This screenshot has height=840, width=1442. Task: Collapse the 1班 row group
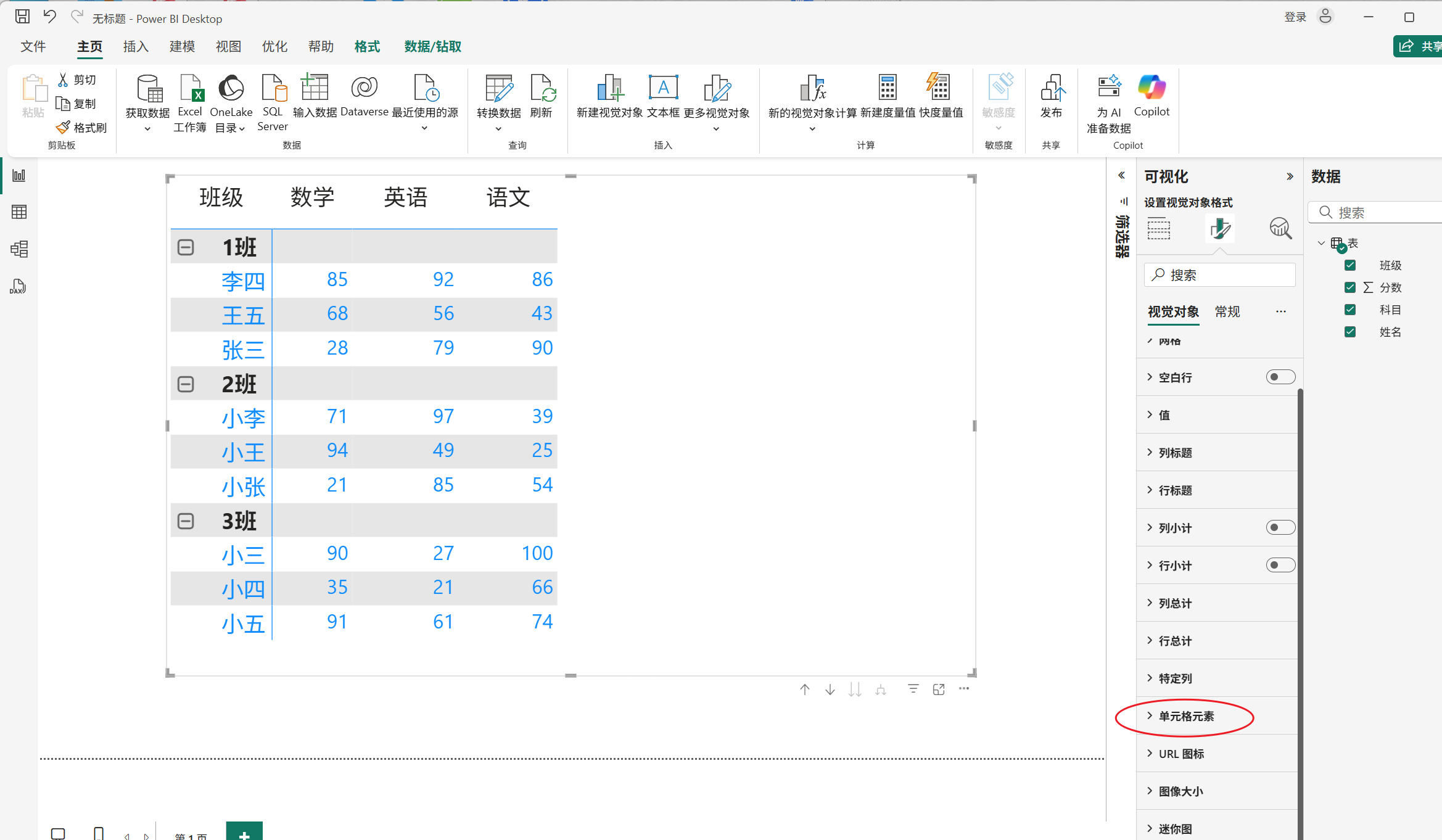(186, 247)
